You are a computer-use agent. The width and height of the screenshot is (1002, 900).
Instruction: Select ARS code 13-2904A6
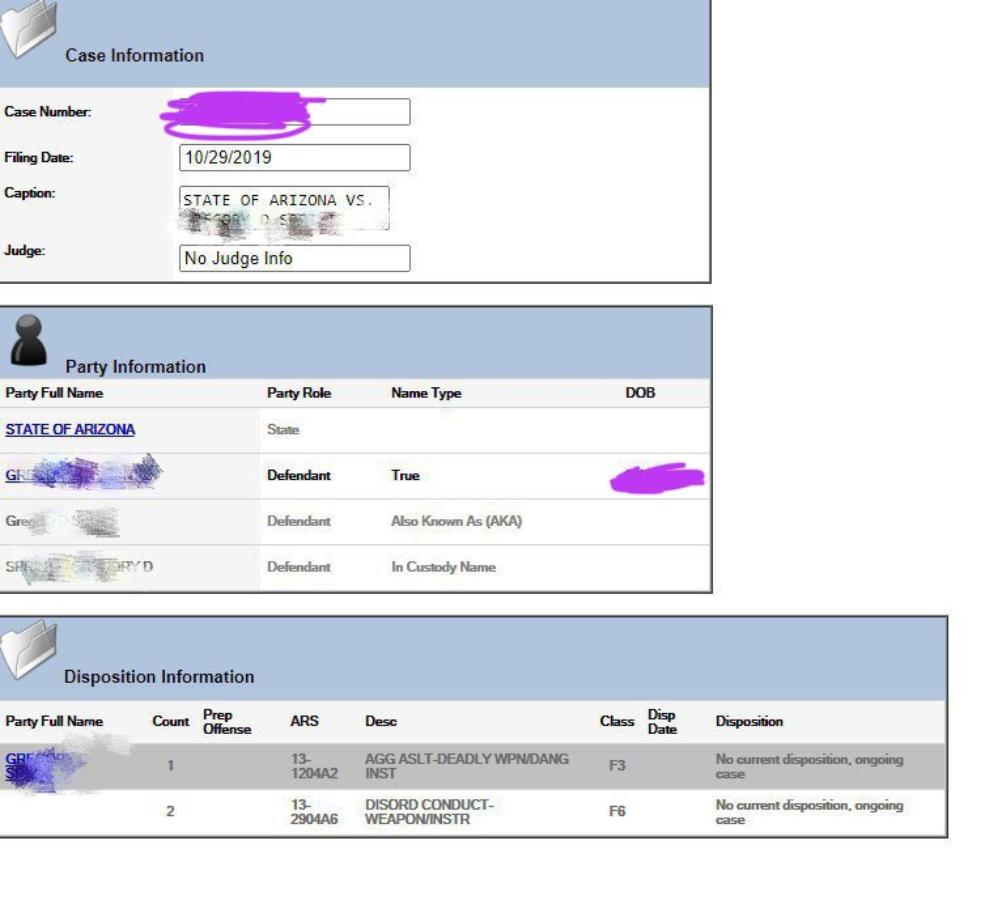(x=314, y=812)
